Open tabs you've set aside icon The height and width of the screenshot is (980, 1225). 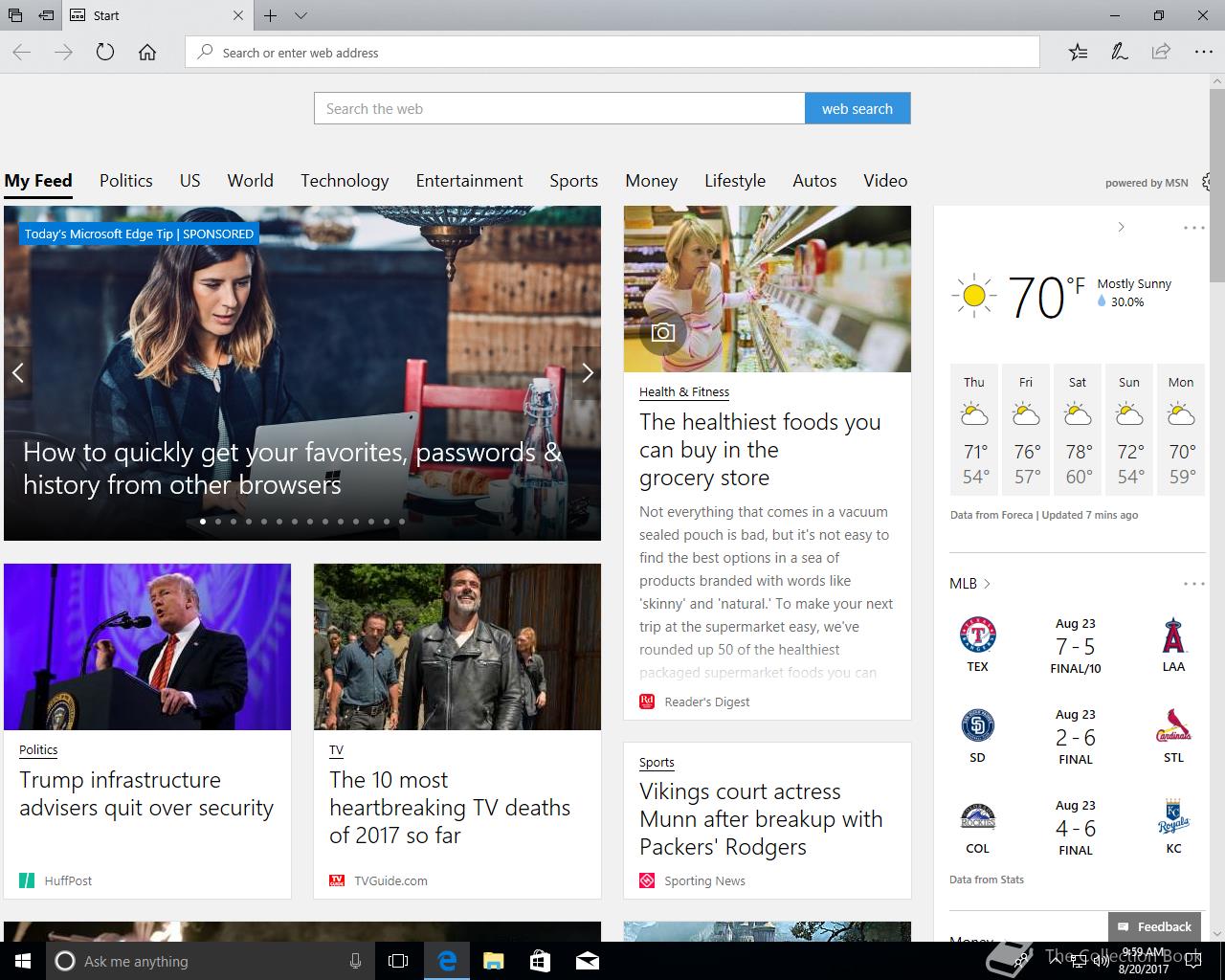(15, 15)
